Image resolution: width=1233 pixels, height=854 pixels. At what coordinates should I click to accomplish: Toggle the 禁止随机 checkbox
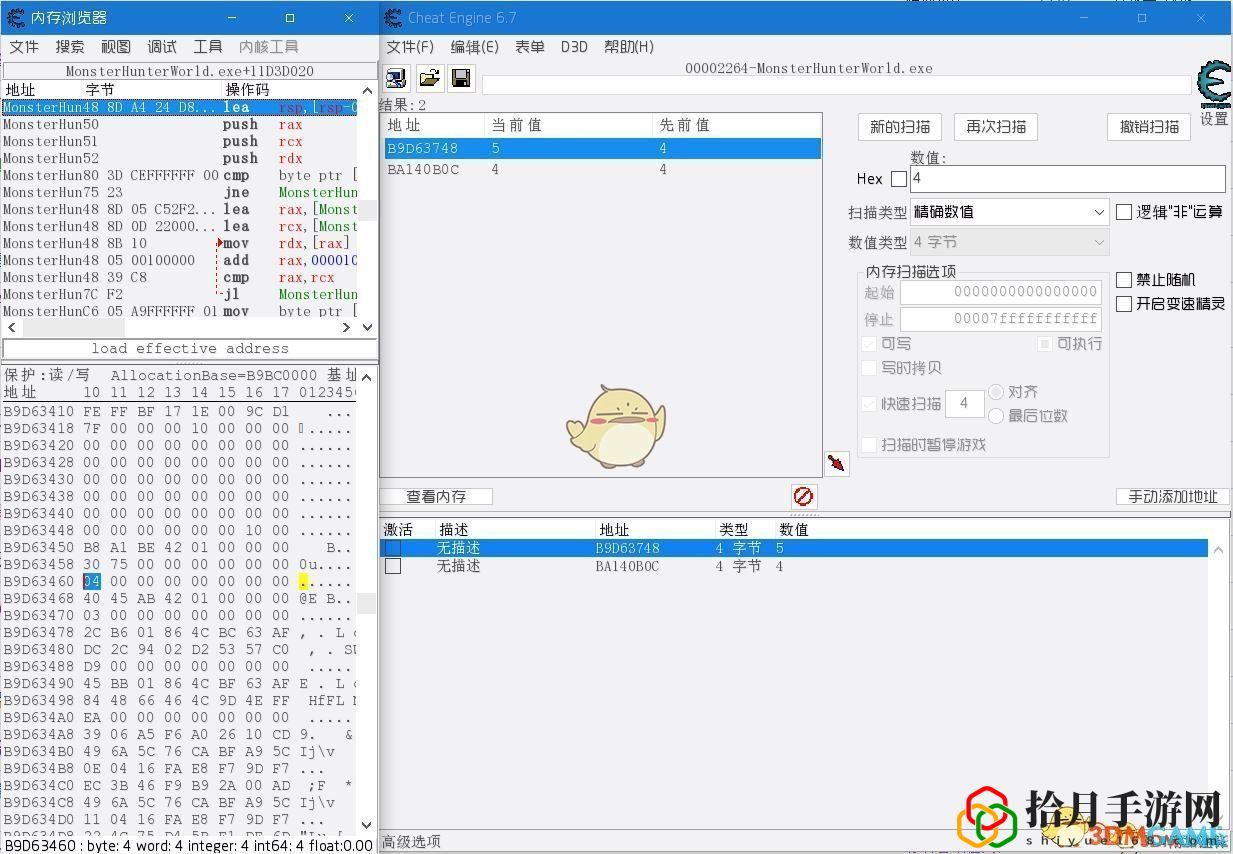1124,280
